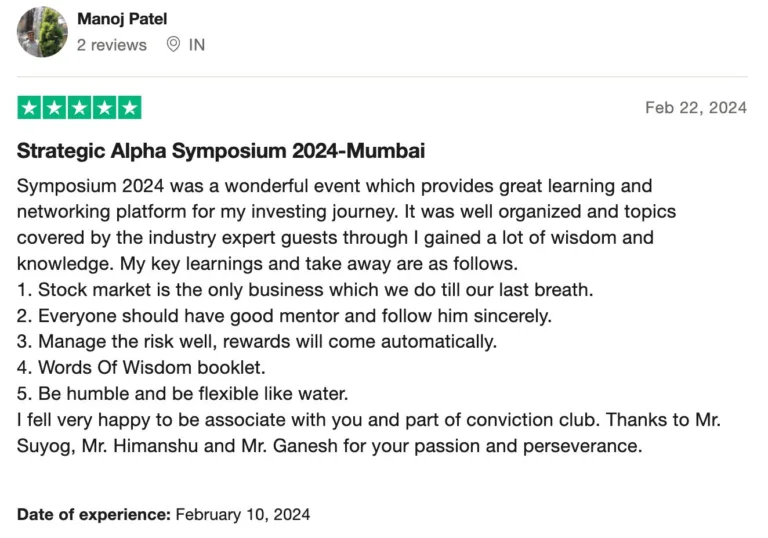Image resolution: width=768 pixels, height=538 pixels.
Task: Click the fourth green rating star
Action: click(x=104, y=107)
